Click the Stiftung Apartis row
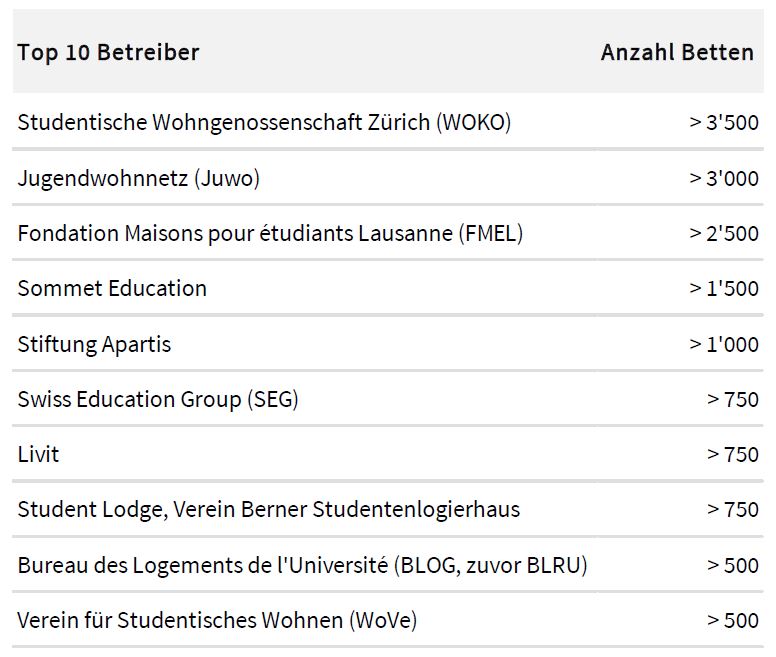 (x=388, y=344)
